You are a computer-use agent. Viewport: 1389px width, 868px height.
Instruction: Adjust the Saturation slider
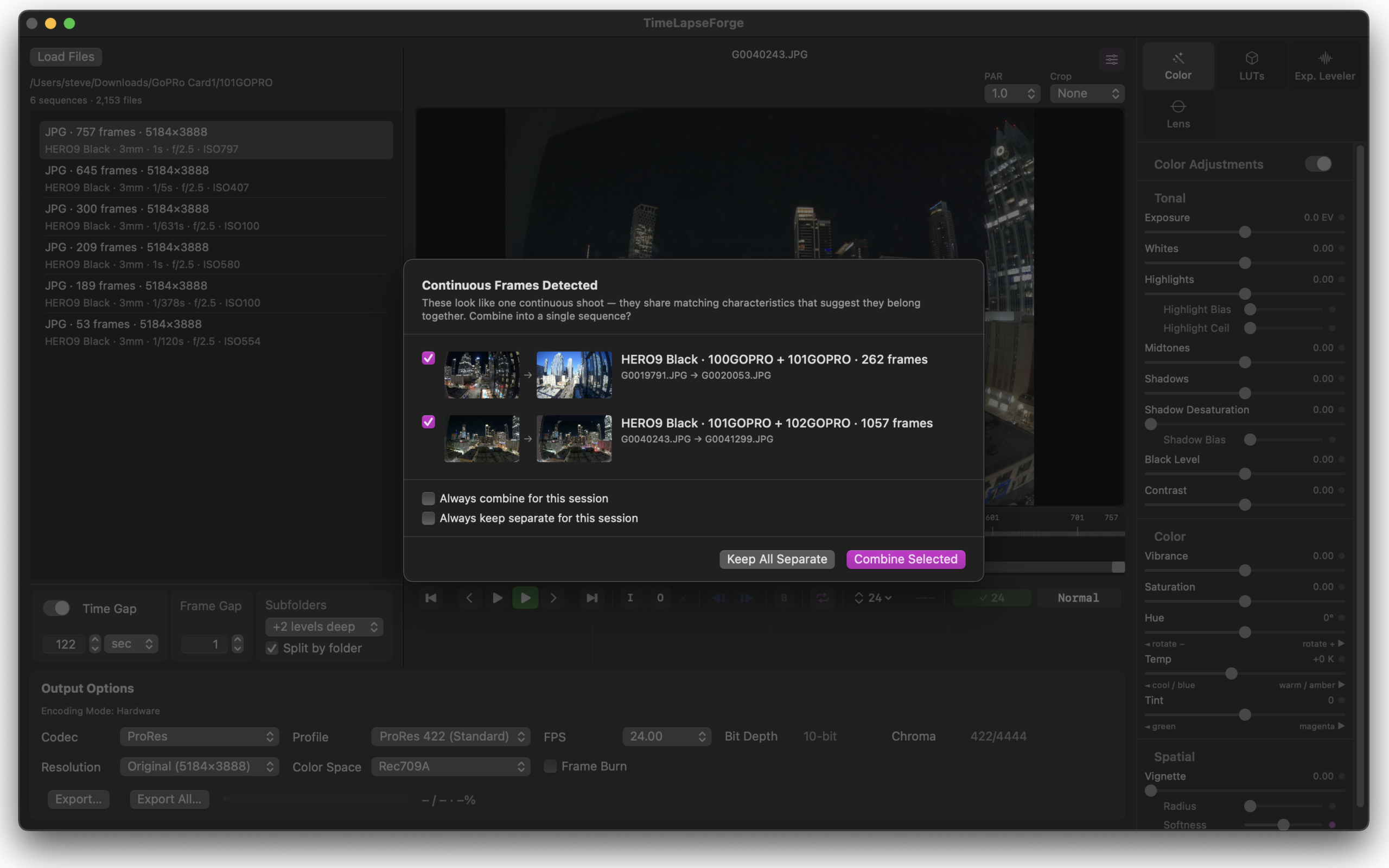tap(1244, 601)
